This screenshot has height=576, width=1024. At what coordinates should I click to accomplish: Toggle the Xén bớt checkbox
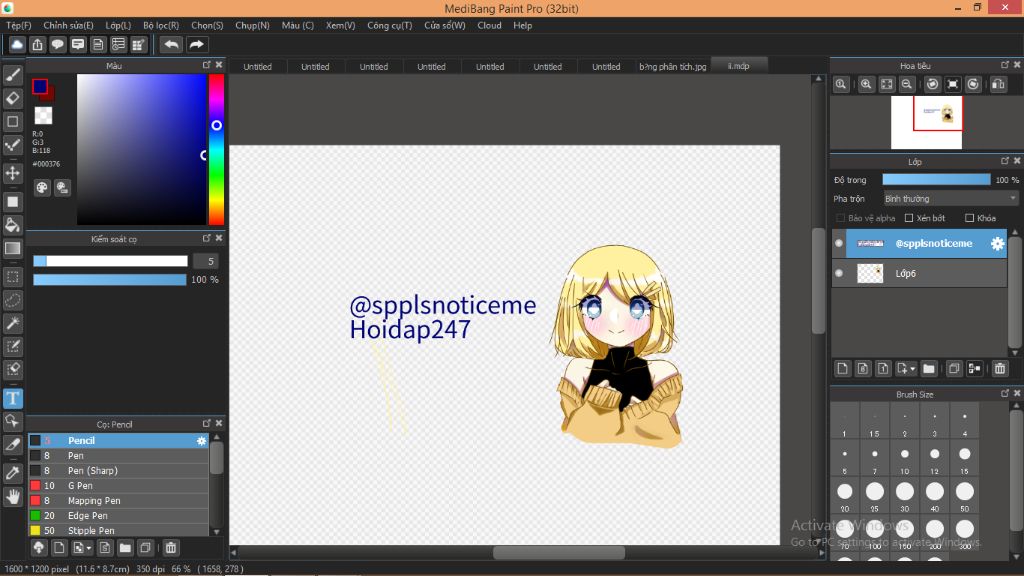[x=908, y=218]
